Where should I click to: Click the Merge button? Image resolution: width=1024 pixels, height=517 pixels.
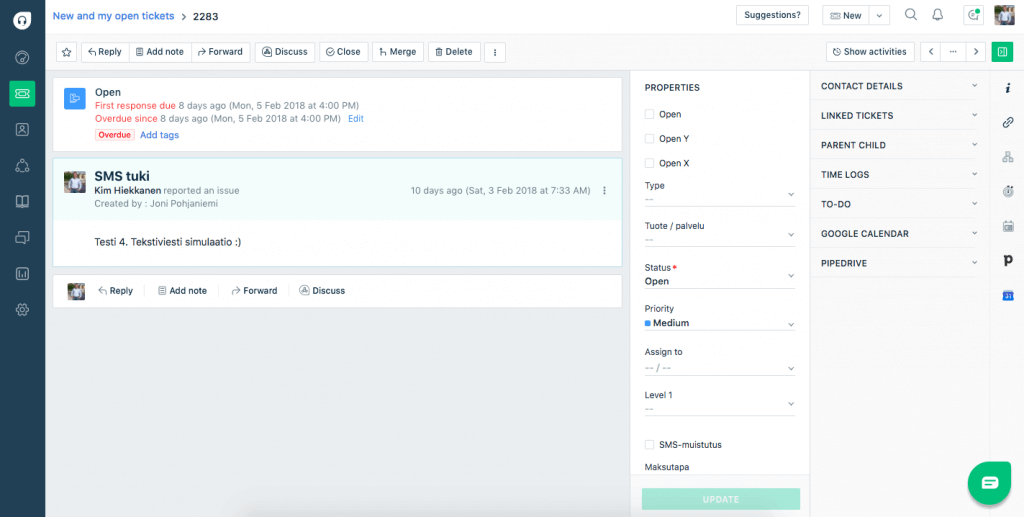coord(398,52)
